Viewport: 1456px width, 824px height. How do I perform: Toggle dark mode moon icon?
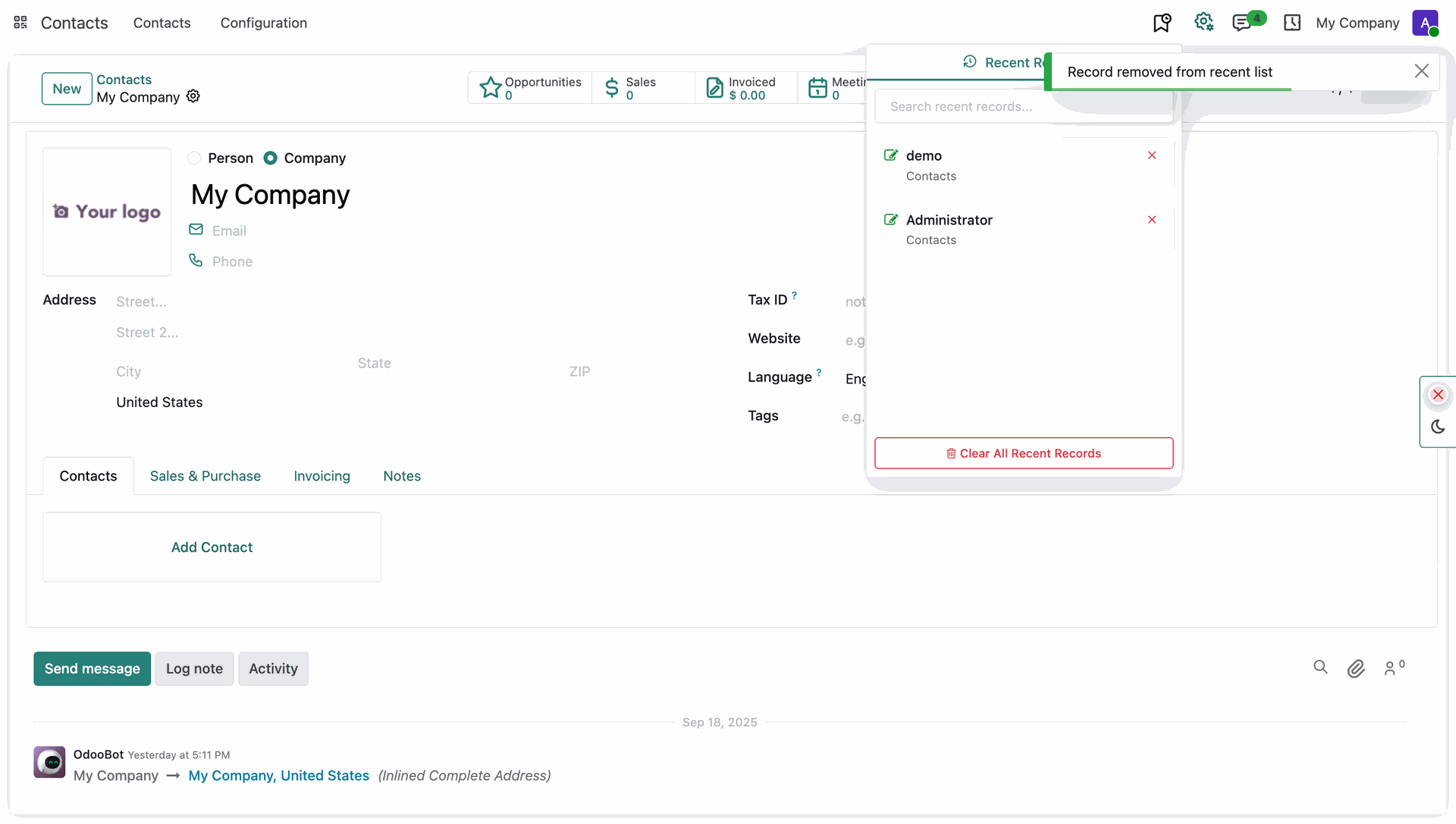1438,427
